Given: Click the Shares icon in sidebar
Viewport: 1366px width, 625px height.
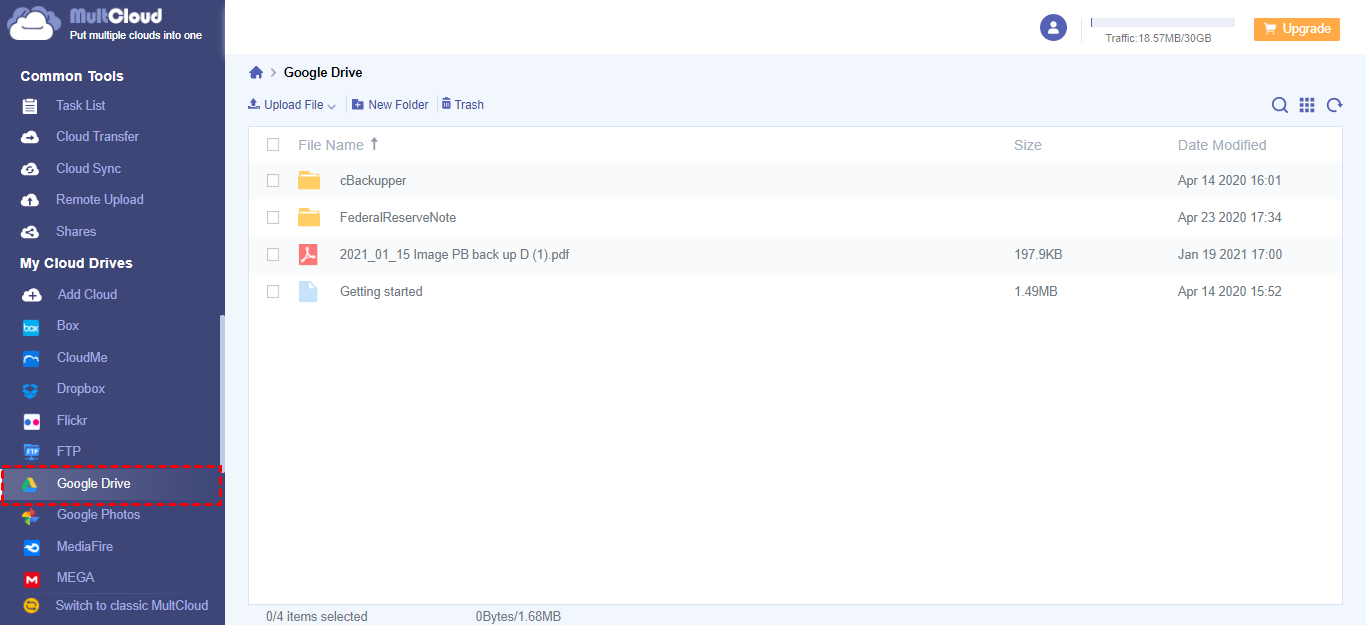Looking at the screenshot, I should click(31, 232).
